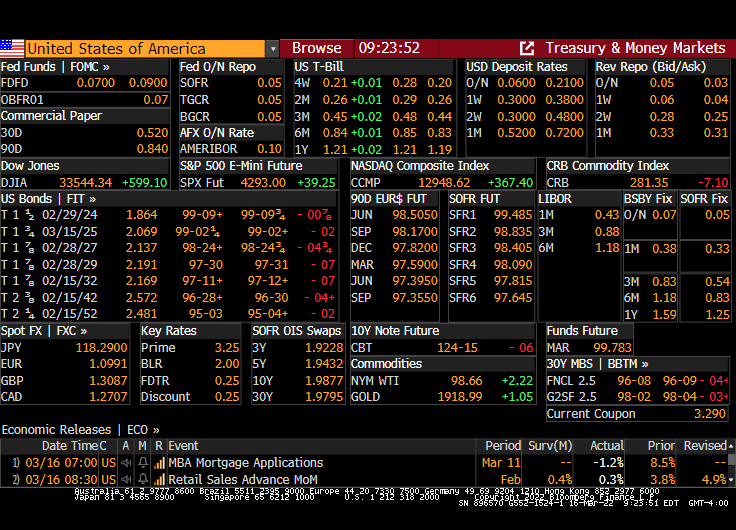The height and width of the screenshot is (530, 736).
Task: Select the BGCR repo rate row
Action: coord(231,116)
